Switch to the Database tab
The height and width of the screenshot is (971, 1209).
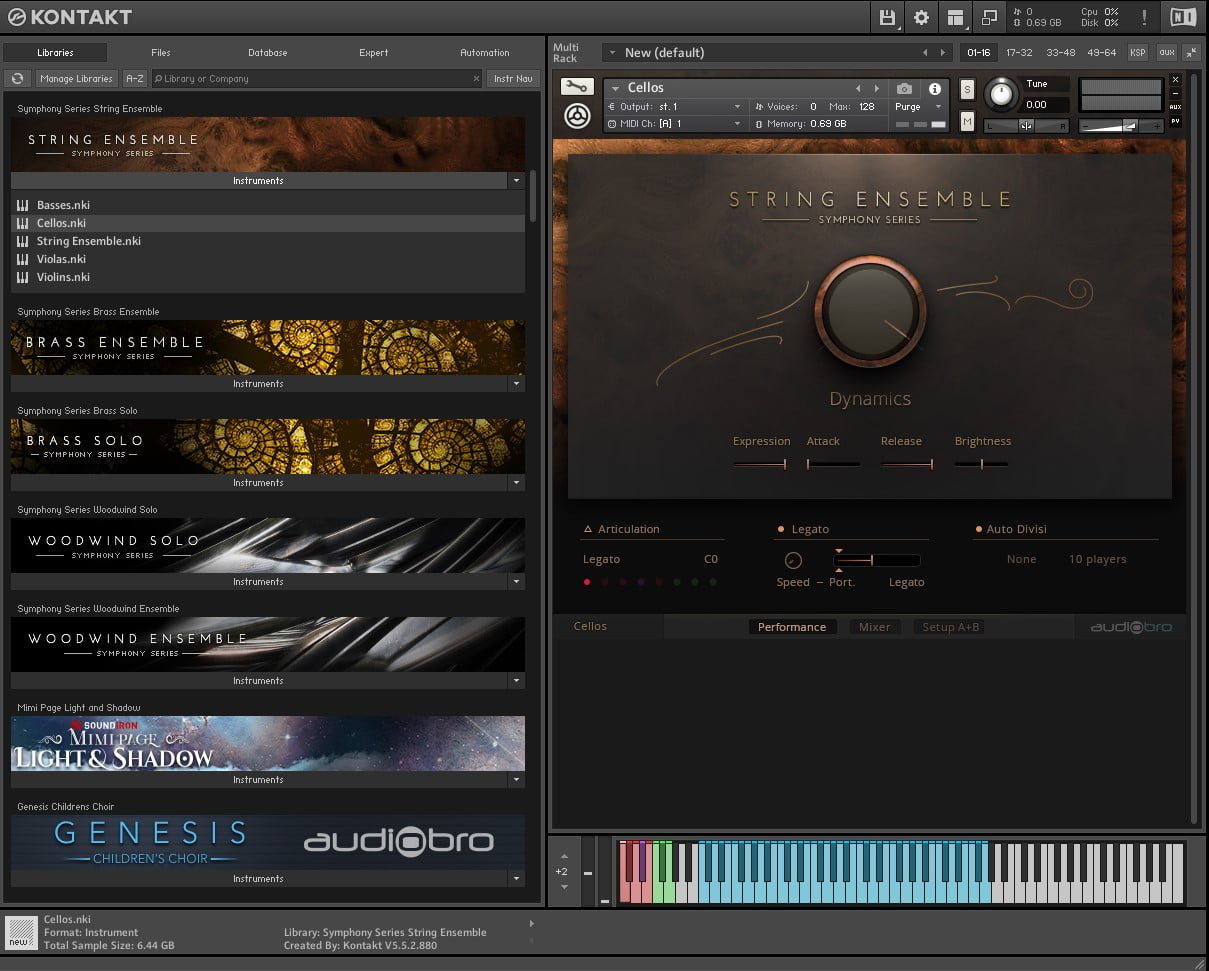click(x=267, y=53)
